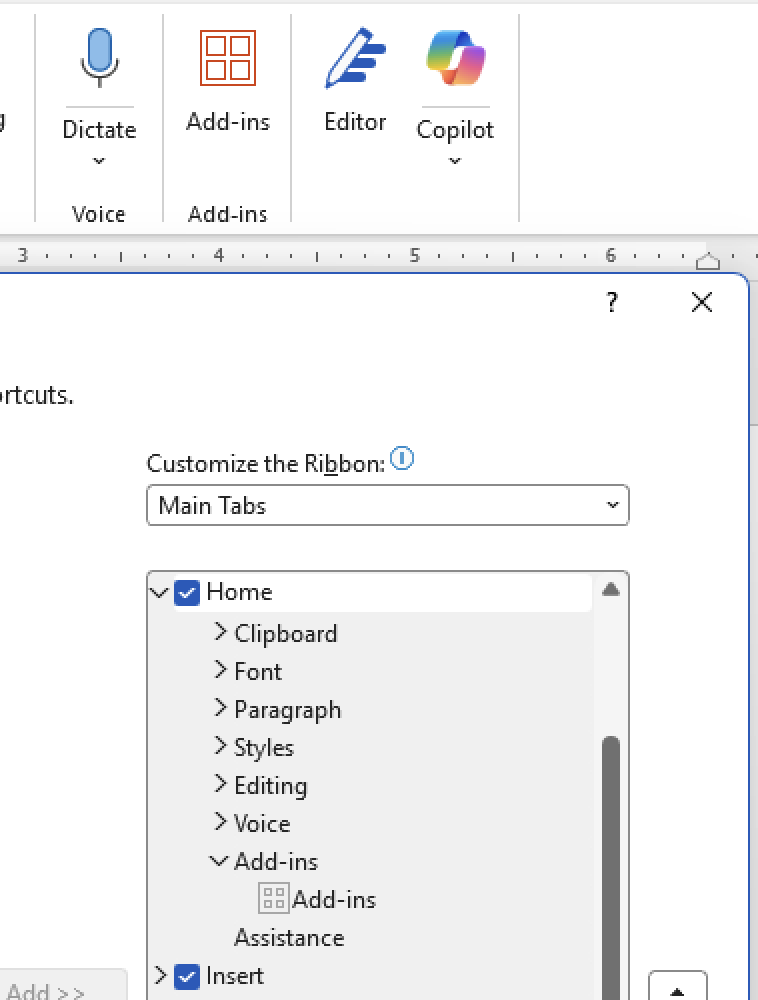Viewport: 758px width, 1000px height.
Task: Close the Word Options dialog
Action: [702, 302]
